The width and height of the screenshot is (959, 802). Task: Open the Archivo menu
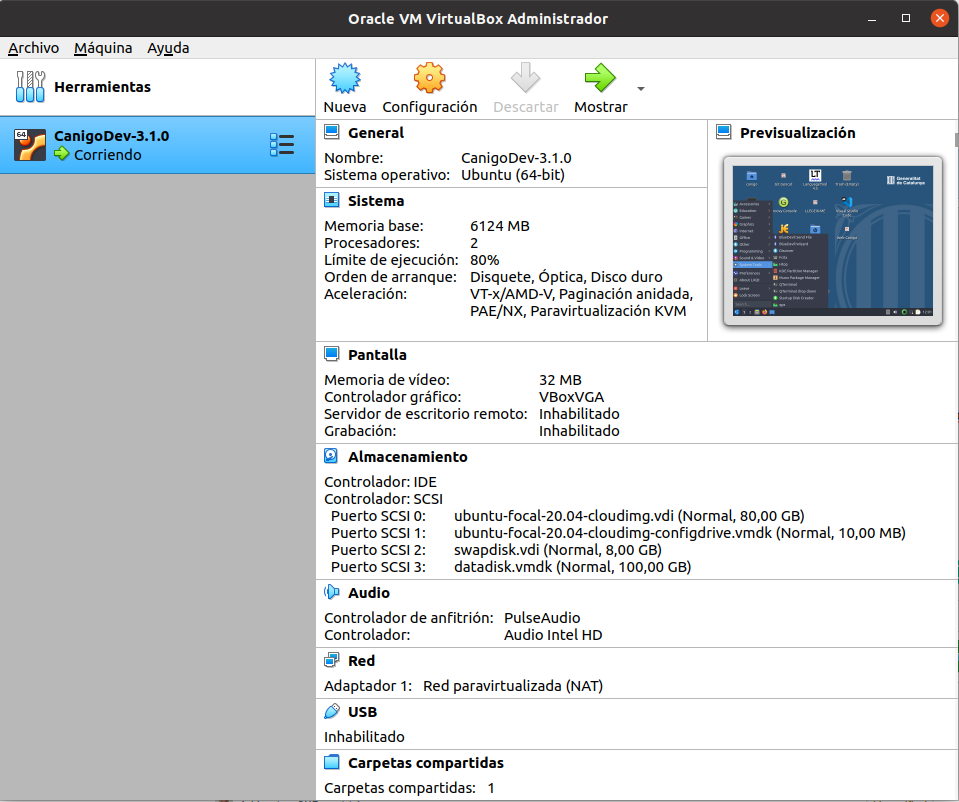click(34, 48)
